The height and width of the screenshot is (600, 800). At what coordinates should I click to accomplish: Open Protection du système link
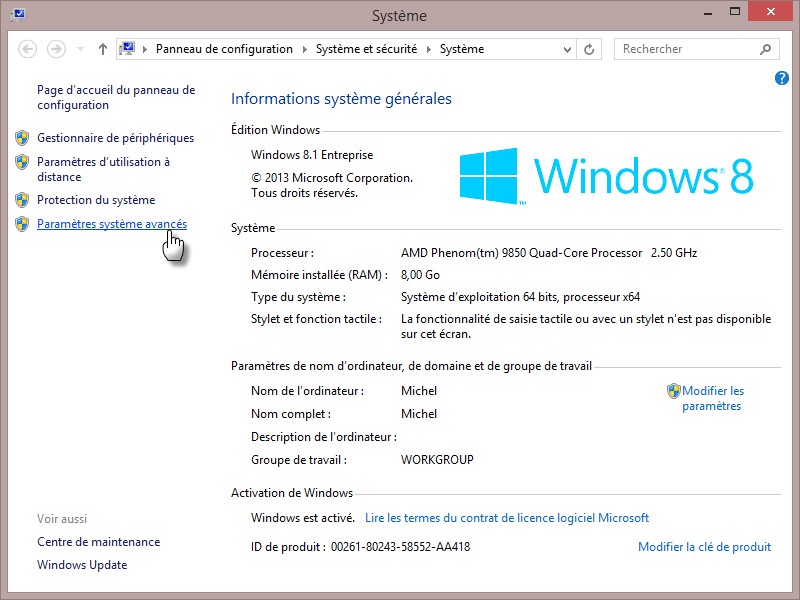(x=96, y=200)
